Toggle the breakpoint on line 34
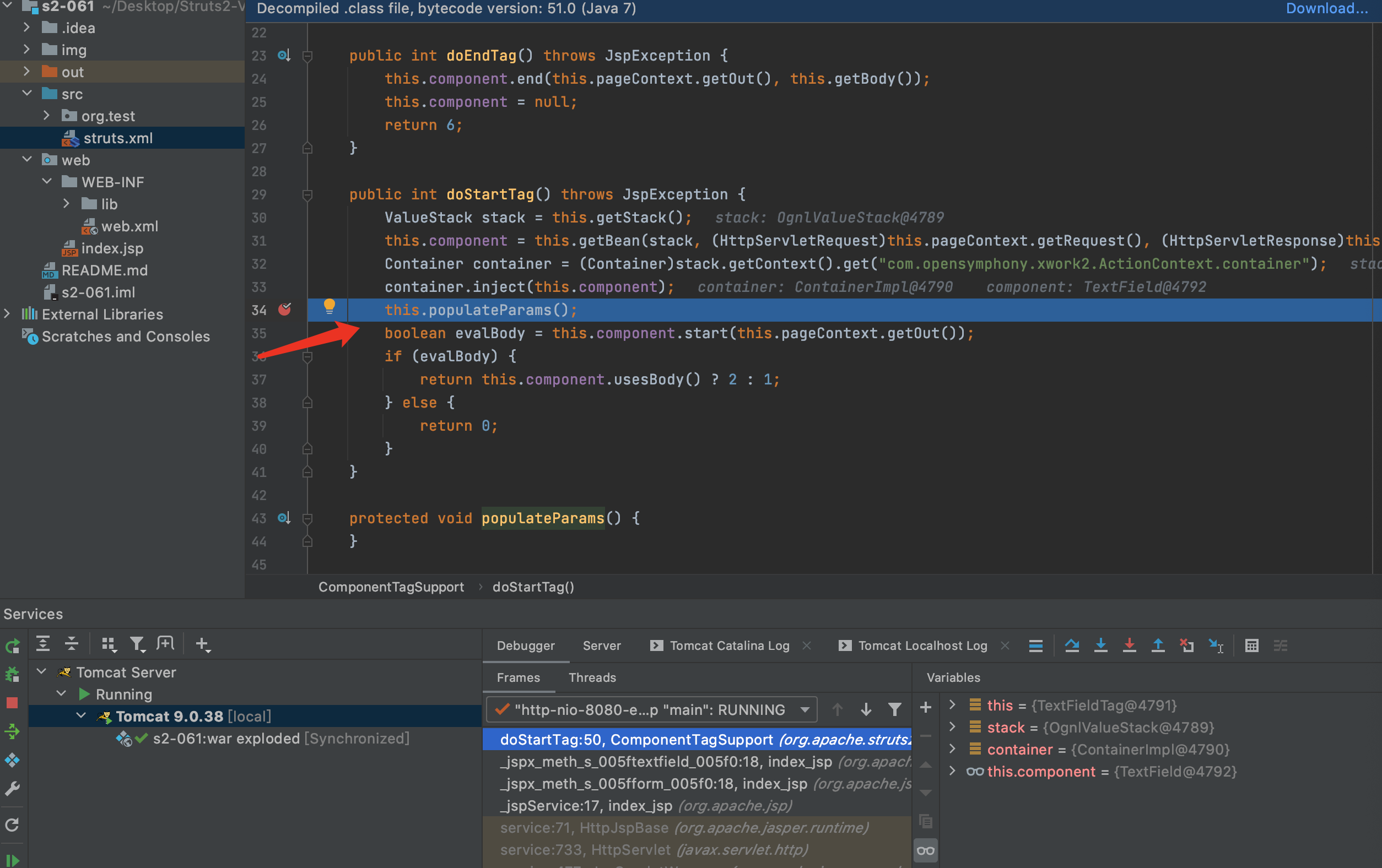Screen dimensions: 1382x868 pos(285,309)
